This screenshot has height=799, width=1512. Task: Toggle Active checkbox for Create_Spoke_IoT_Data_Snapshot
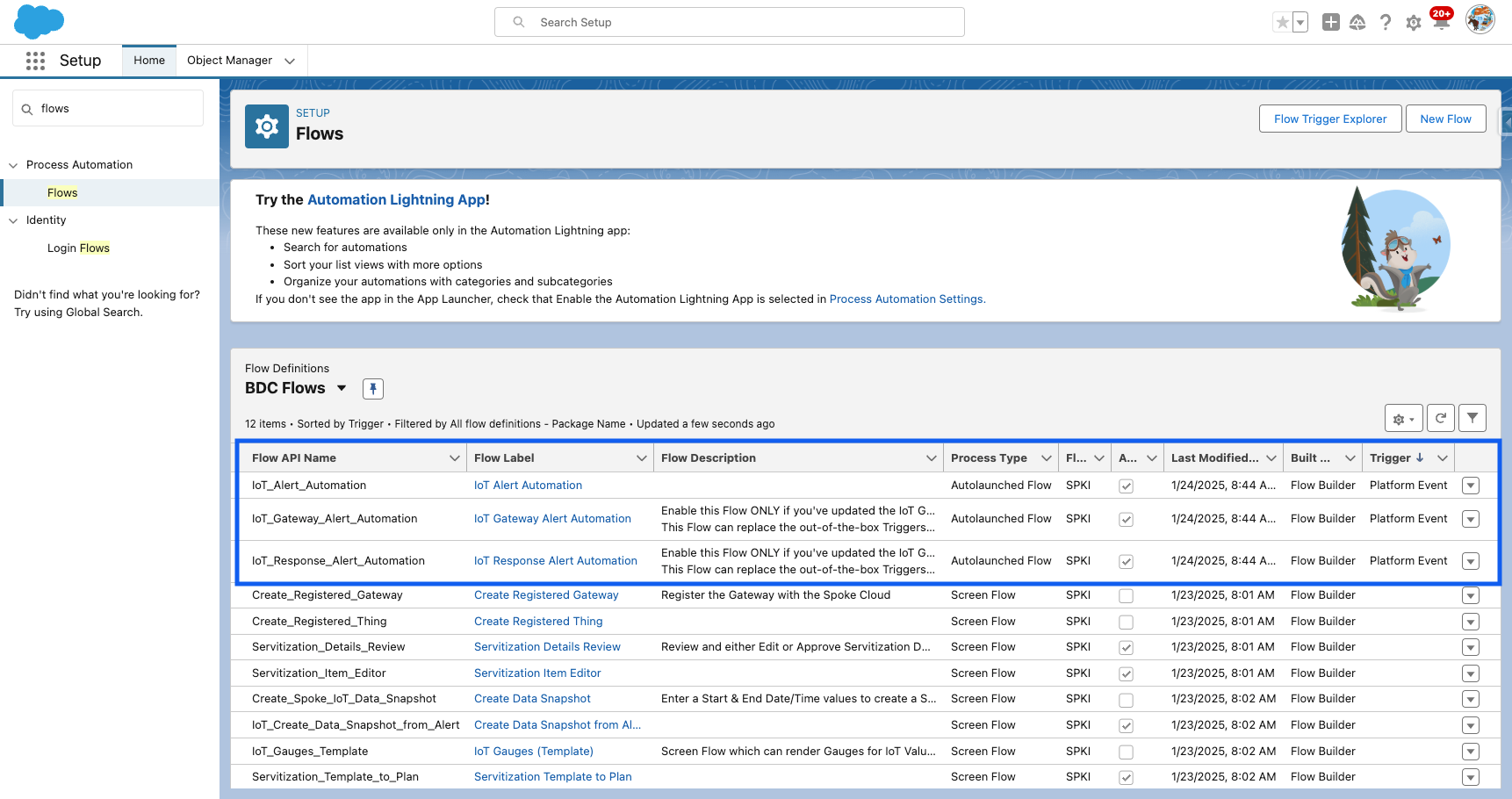coord(1126,700)
